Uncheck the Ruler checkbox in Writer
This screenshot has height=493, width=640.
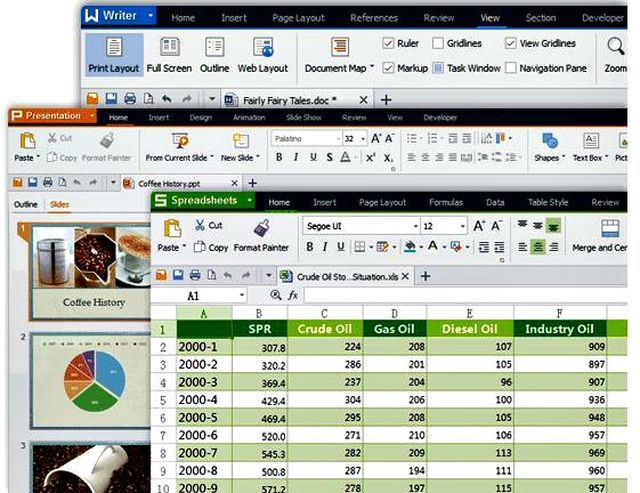point(388,43)
